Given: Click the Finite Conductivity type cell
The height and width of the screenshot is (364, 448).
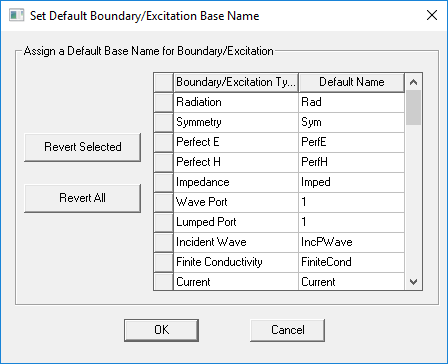Looking at the screenshot, I should click(236, 262).
